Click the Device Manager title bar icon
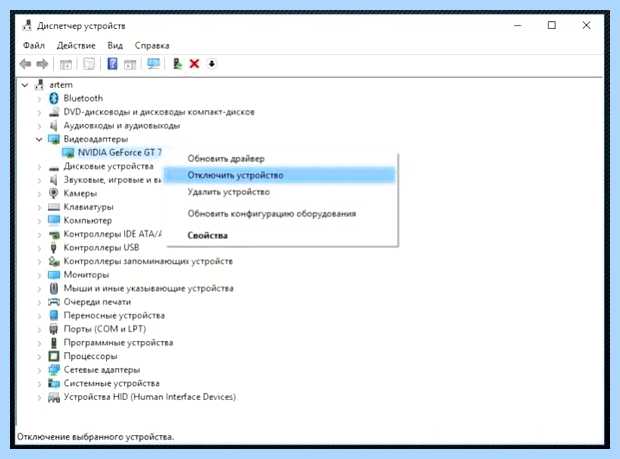This screenshot has width=620, height=459. click(27, 26)
